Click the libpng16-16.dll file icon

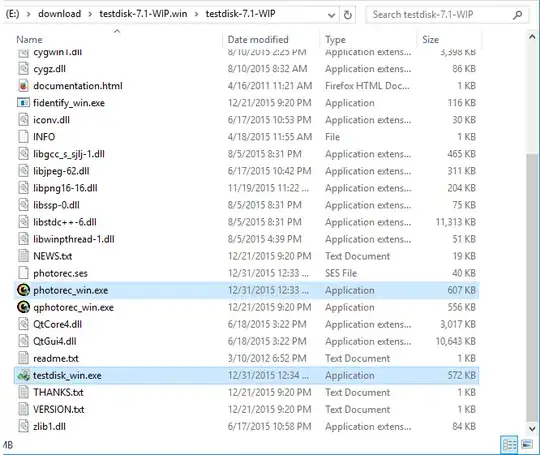point(23,188)
